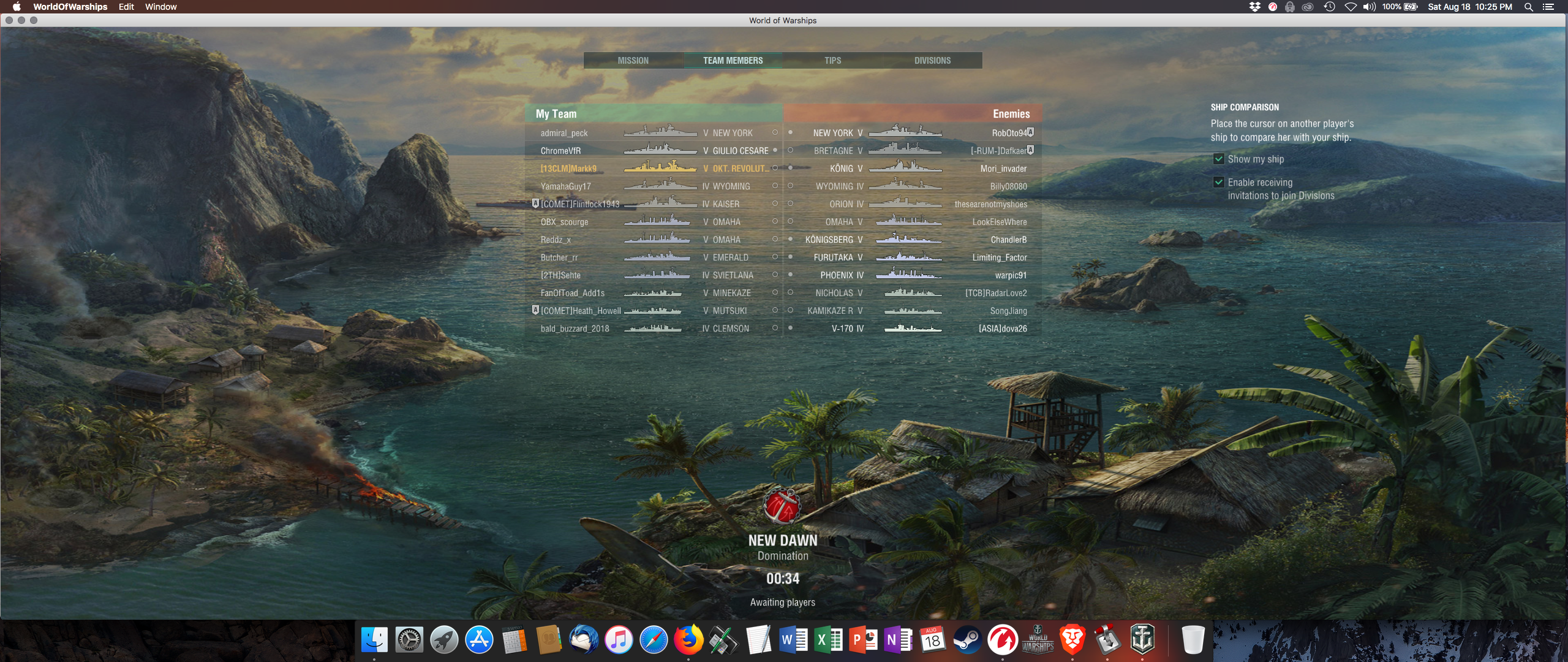Select player [2TH]Sehte in My Team
Screen dimensions: 1568x662
(x=560, y=275)
